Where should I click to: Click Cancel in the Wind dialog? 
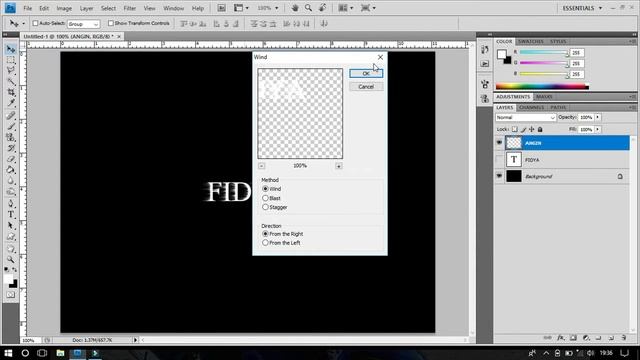click(366, 87)
